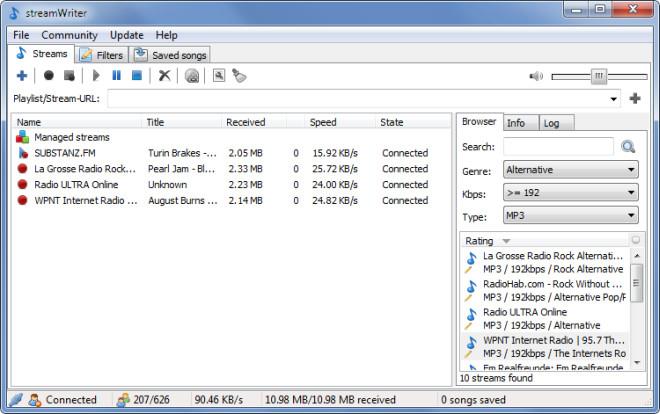Stop playback with the blue square icon
The image size is (660, 414).
click(137, 76)
